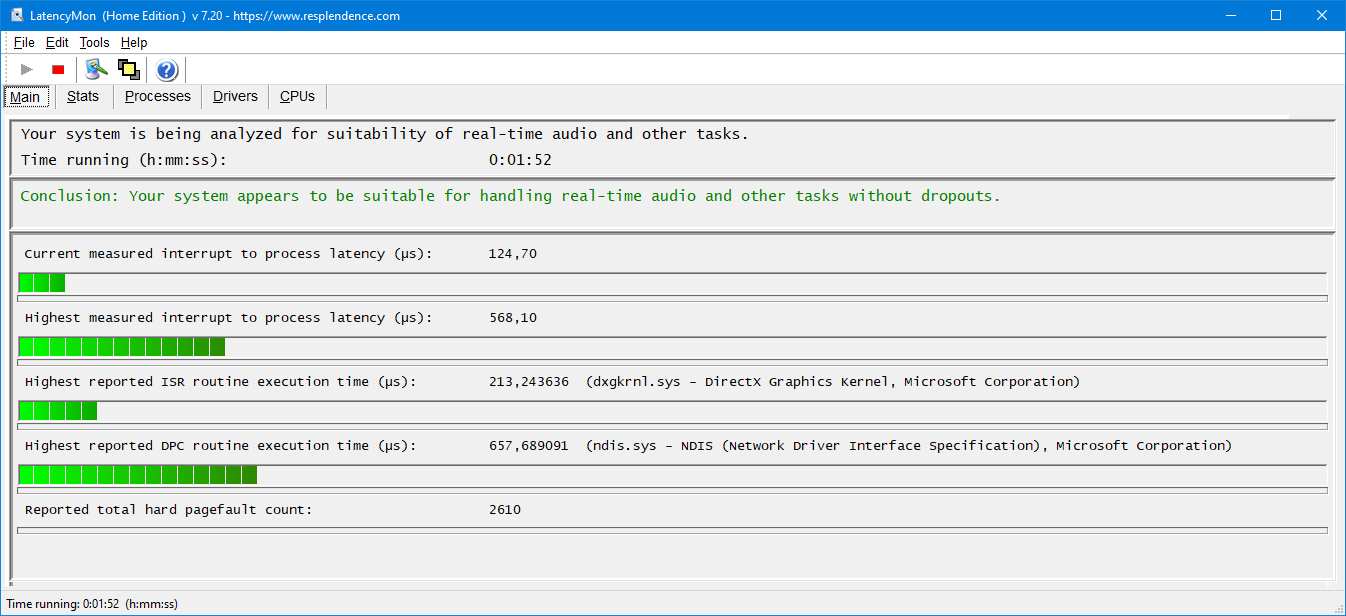The width and height of the screenshot is (1346, 616).
Task: Click the highest interrupt to process latency bar
Action: 122,347
